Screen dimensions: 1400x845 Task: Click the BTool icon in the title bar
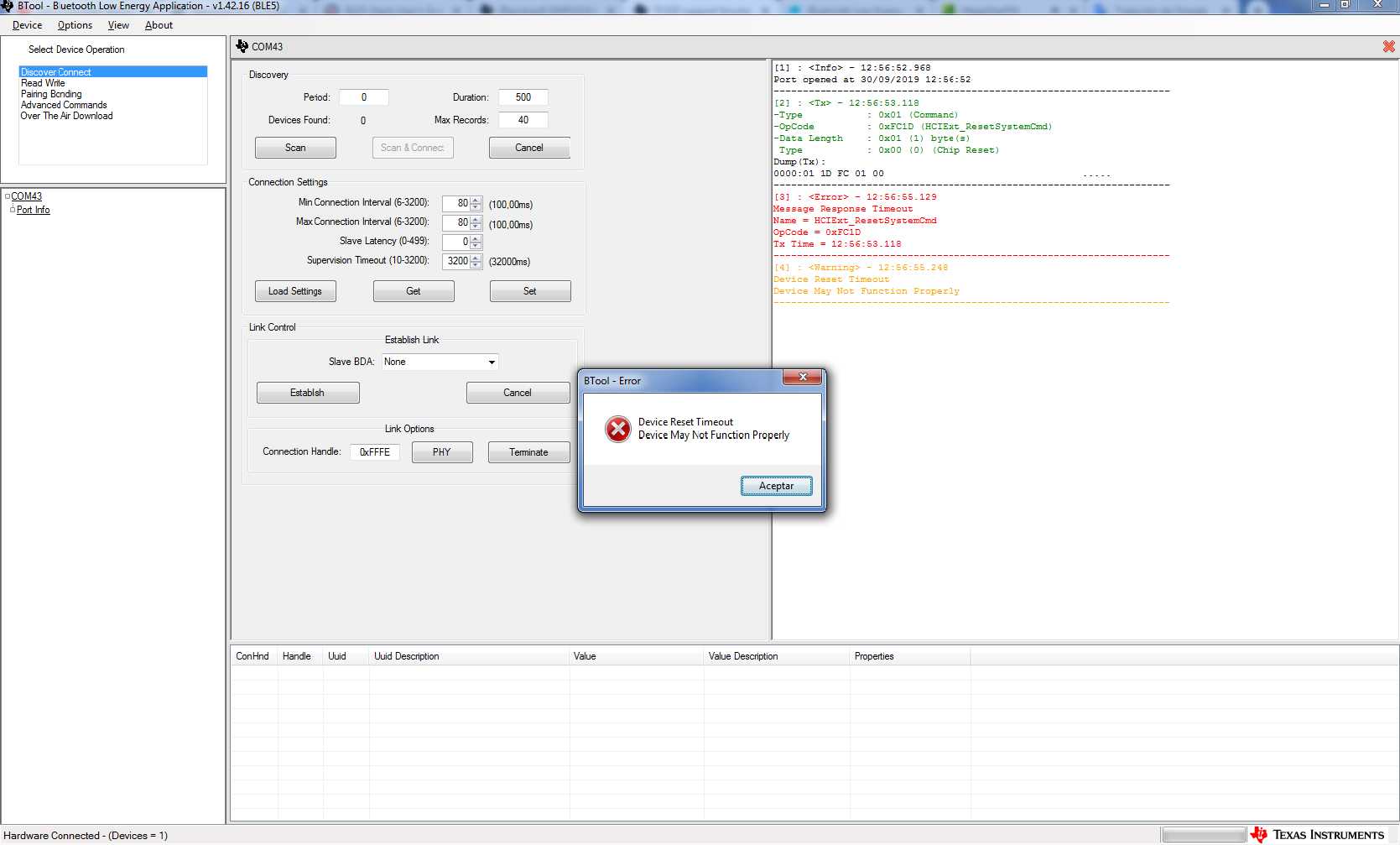pos(8,6)
